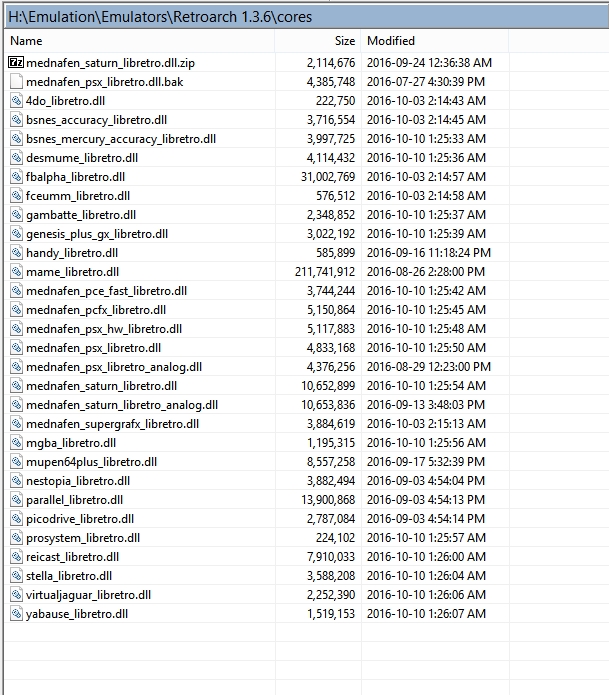The width and height of the screenshot is (609, 695).
Task: Click the DLL icon beside fceumm_libretro.dll
Action: tap(16, 195)
